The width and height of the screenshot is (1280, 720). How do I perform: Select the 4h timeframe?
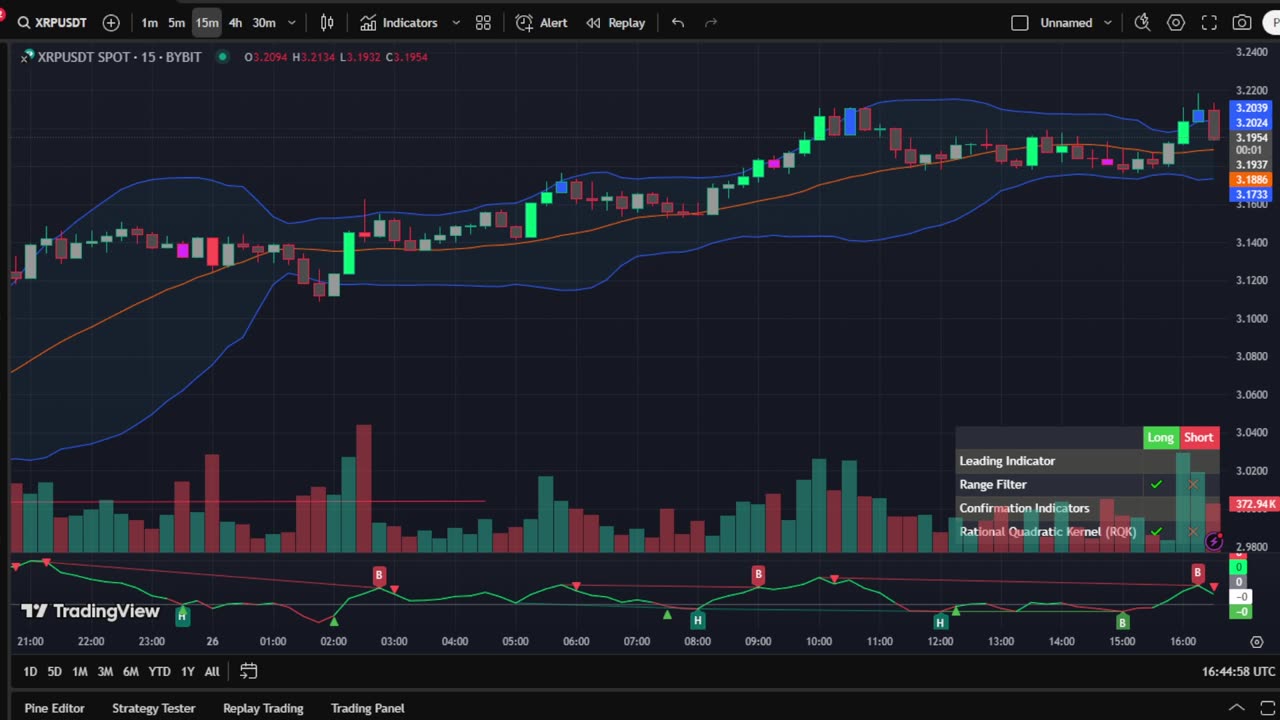point(235,22)
